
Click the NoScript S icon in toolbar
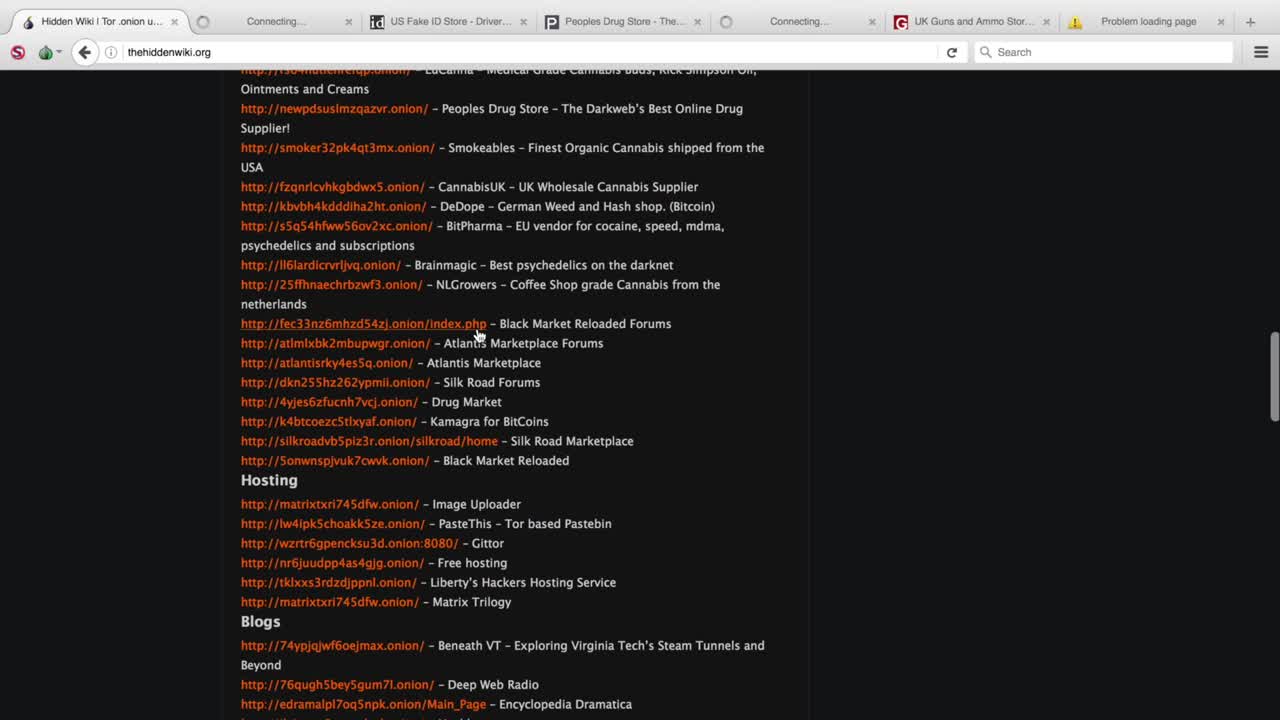(18, 52)
